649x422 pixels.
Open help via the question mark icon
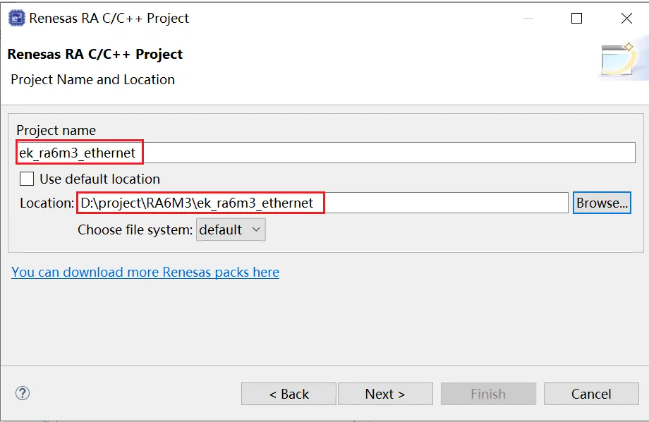click(23, 393)
